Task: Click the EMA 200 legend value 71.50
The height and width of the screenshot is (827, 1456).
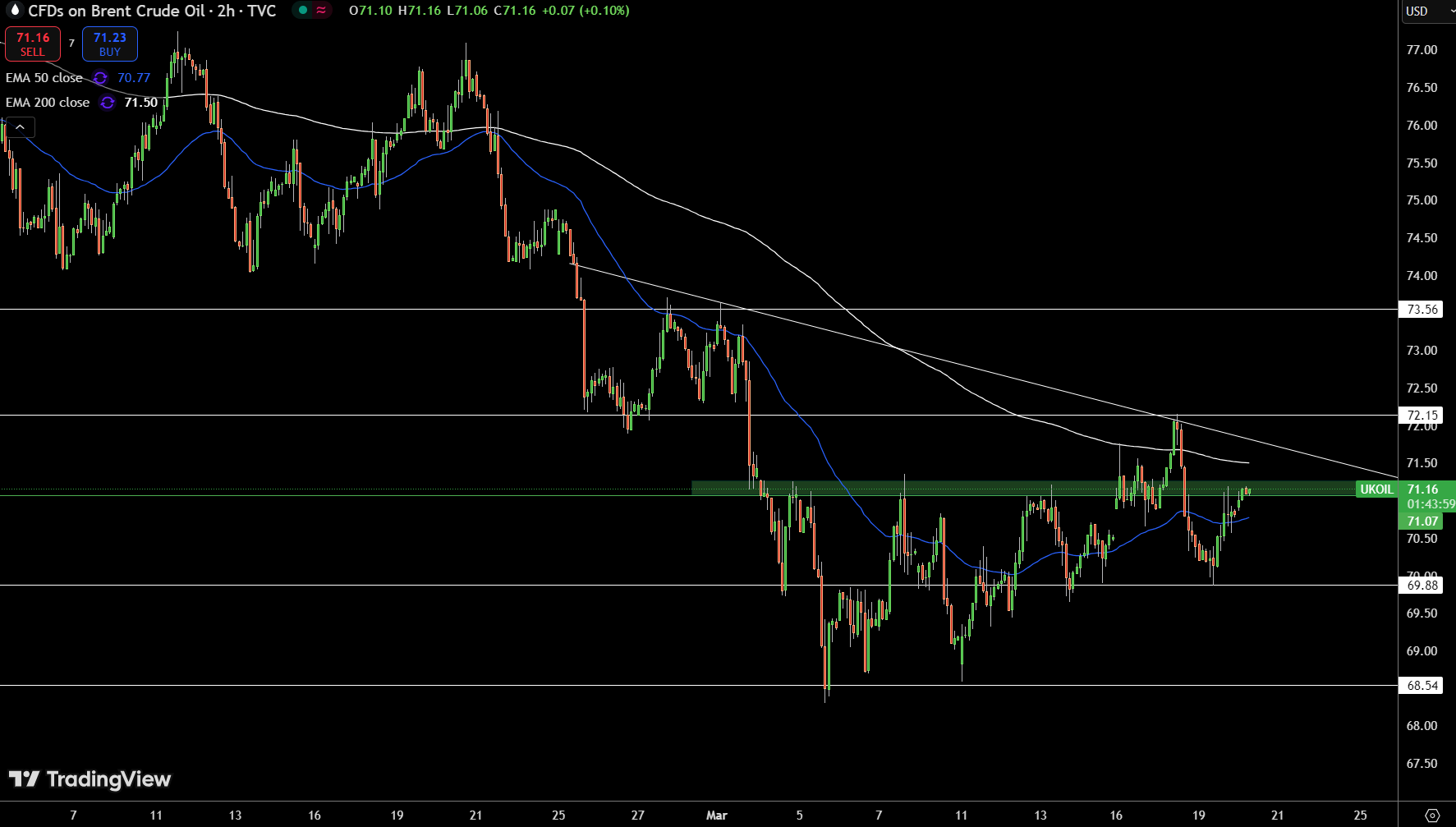Action: coord(141,103)
